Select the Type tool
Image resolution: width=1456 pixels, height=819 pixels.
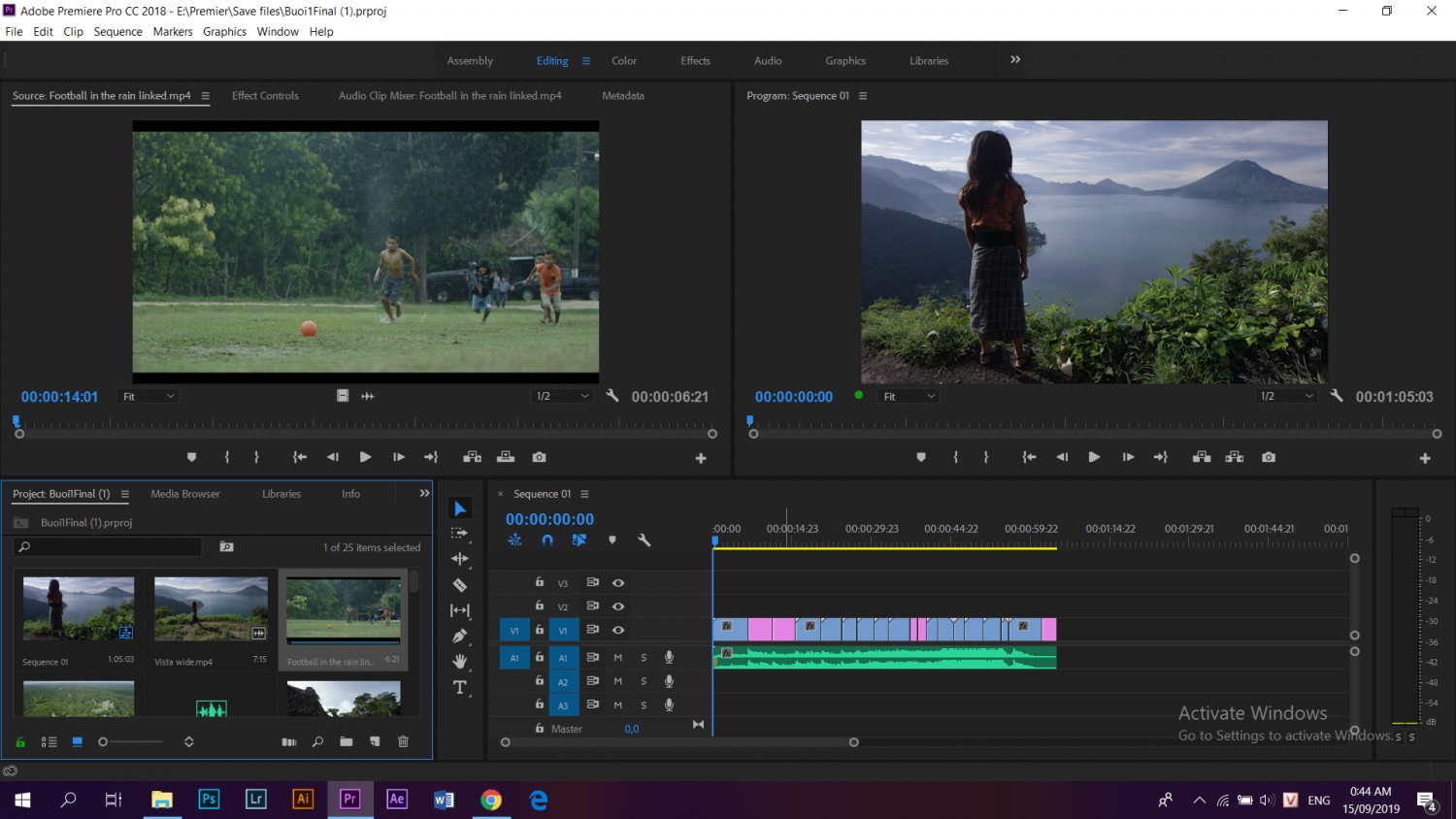(x=460, y=687)
